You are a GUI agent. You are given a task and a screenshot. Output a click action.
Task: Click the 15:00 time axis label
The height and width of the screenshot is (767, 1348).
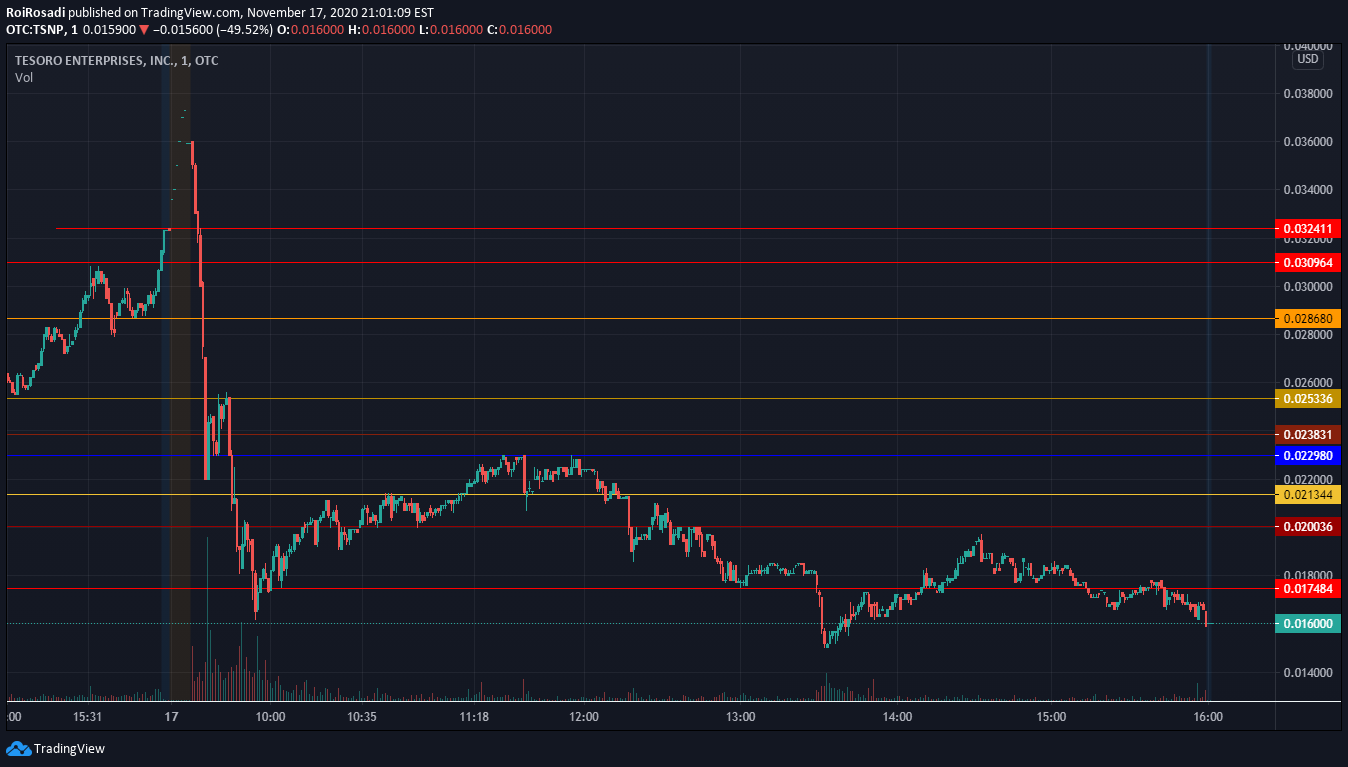pyautogui.click(x=1052, y=717)
